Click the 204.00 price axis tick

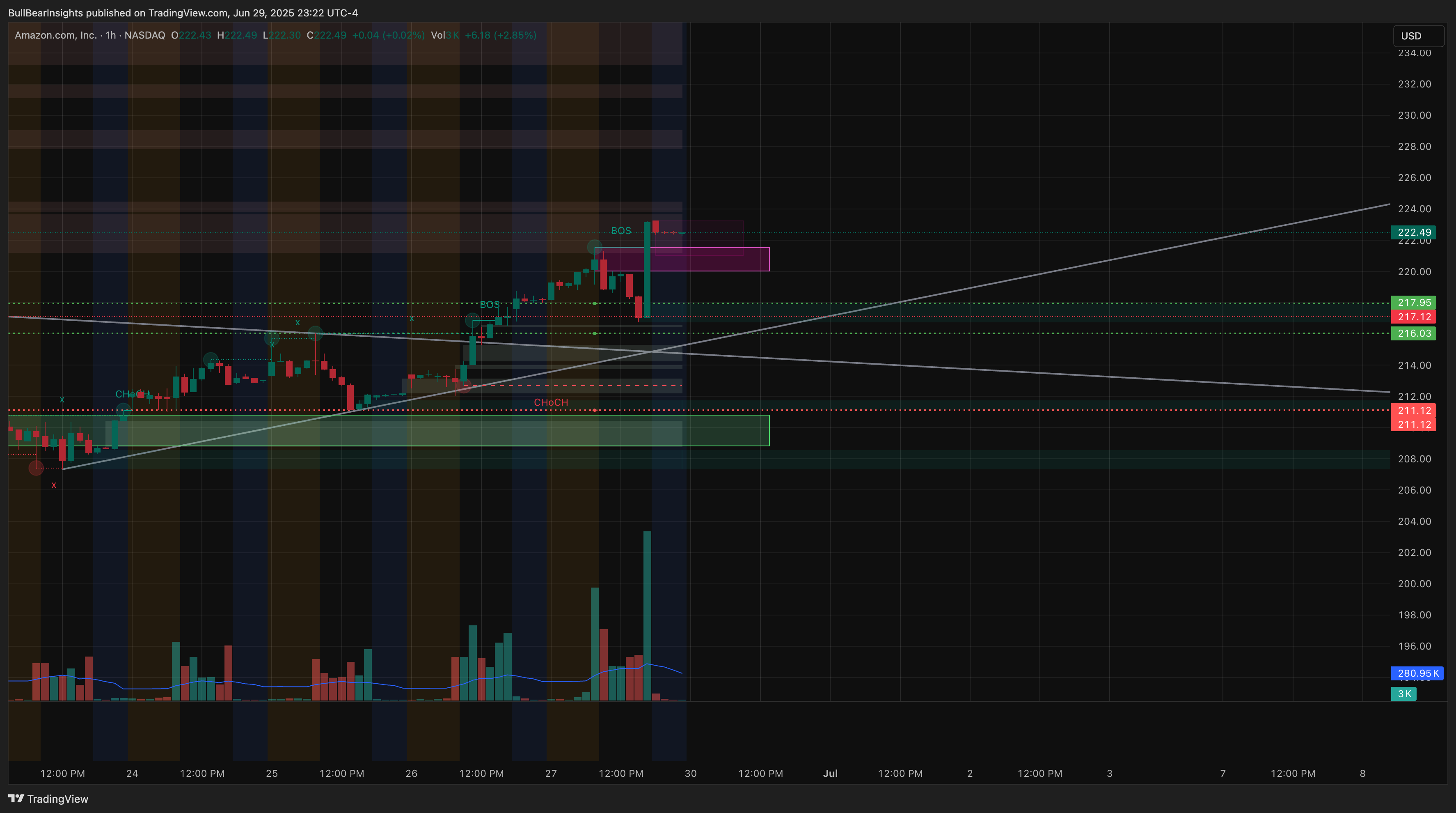(1414, 521)
